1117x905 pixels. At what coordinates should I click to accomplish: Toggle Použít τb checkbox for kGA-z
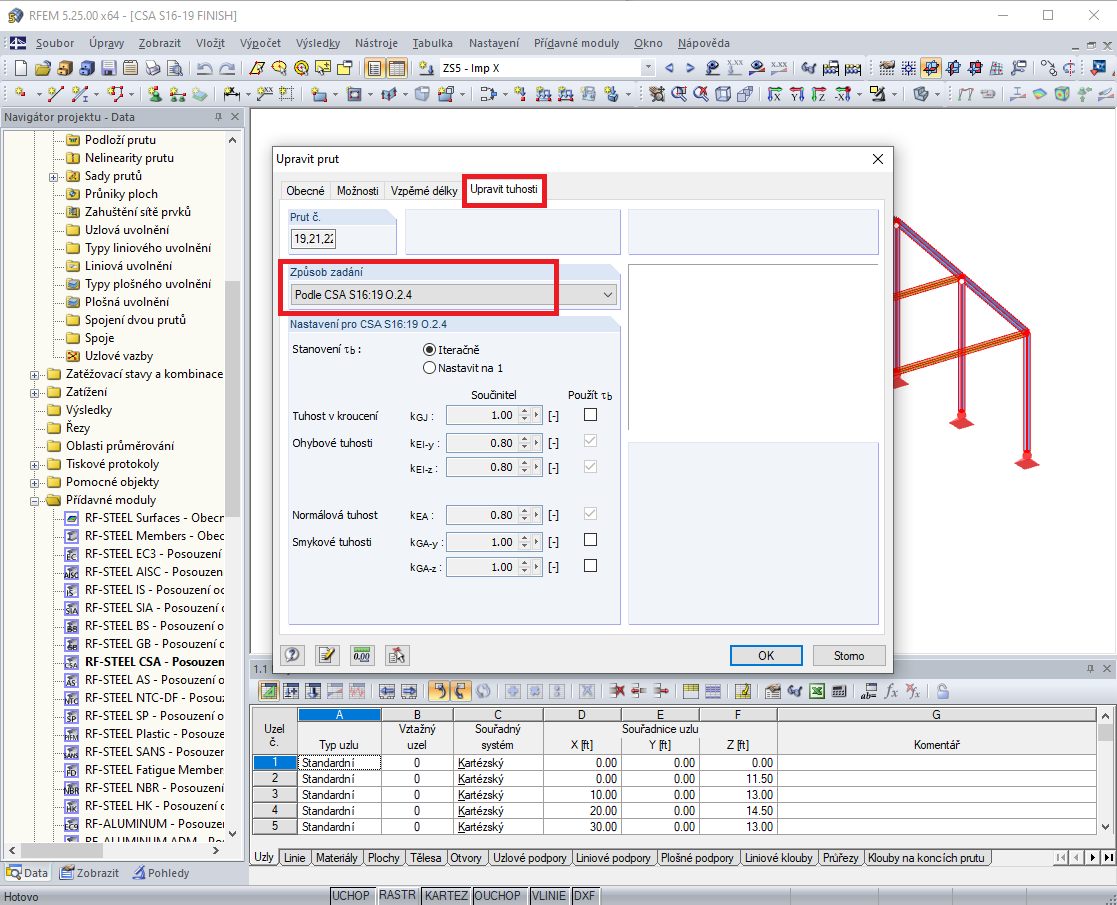(x=590, y=566)
